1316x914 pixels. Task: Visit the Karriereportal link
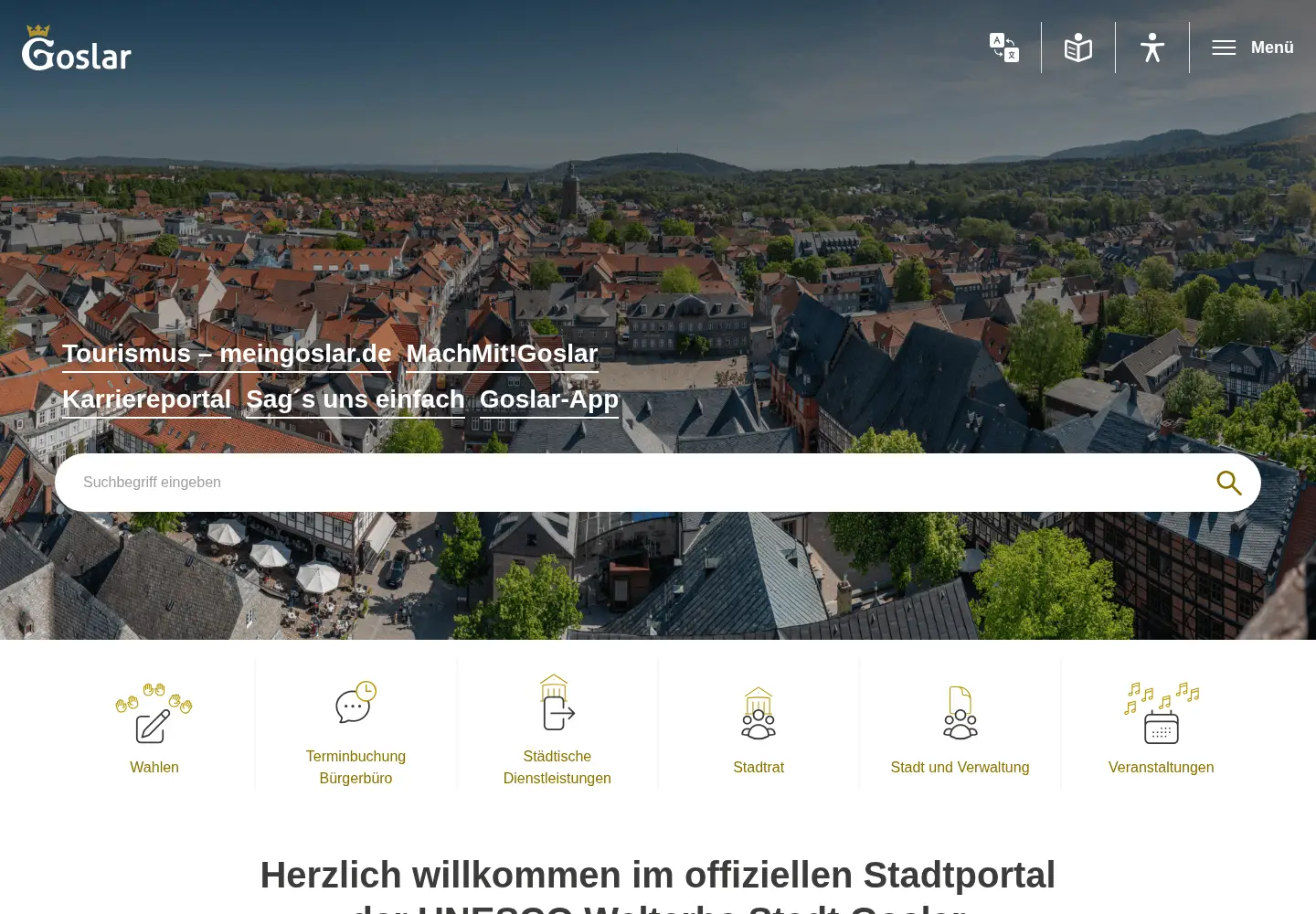pyautogui.click(x=146, y=399)
